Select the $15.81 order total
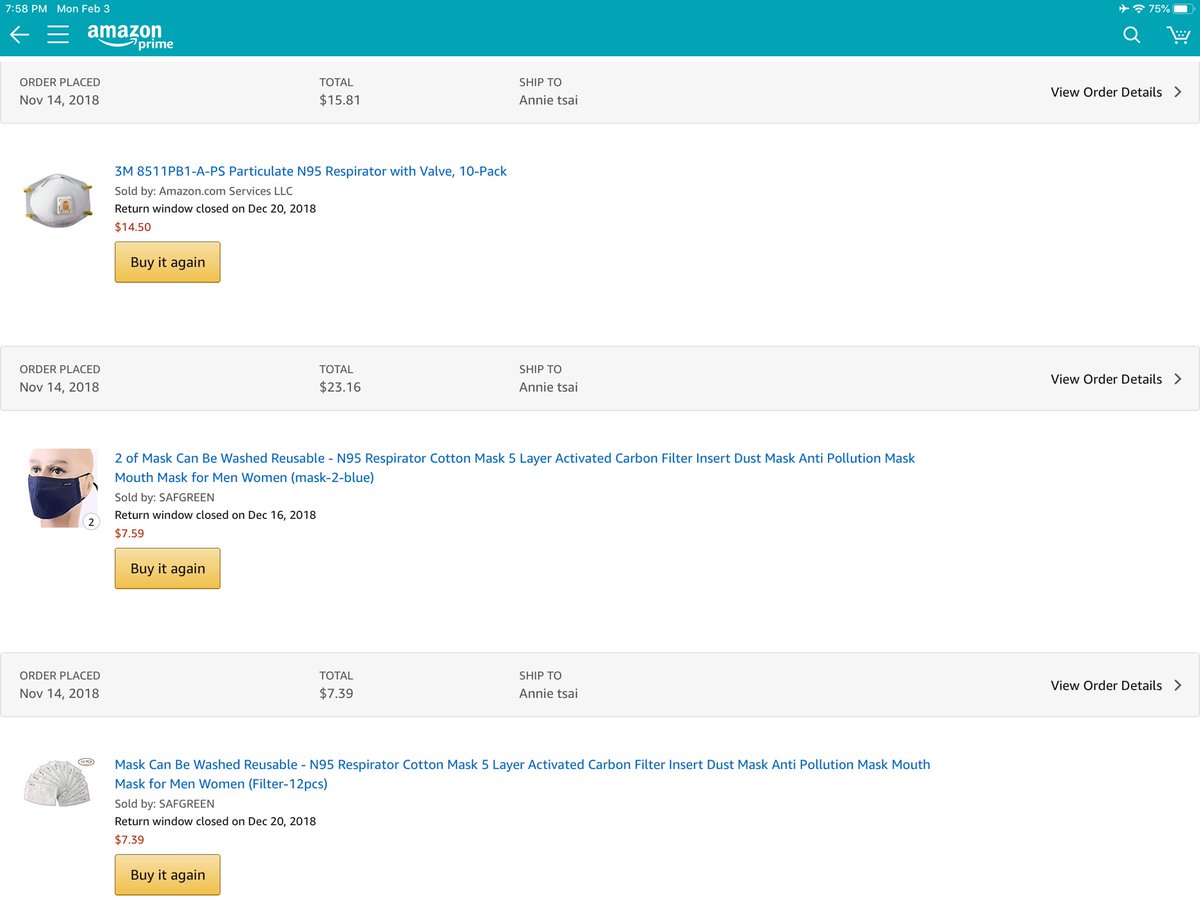 point(340,100)
